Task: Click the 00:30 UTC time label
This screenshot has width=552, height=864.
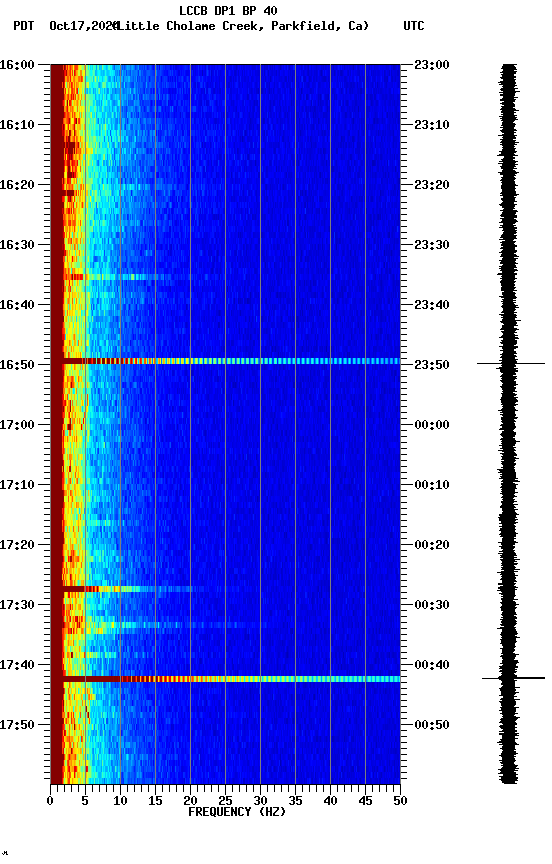Action: tap(432, 606)
